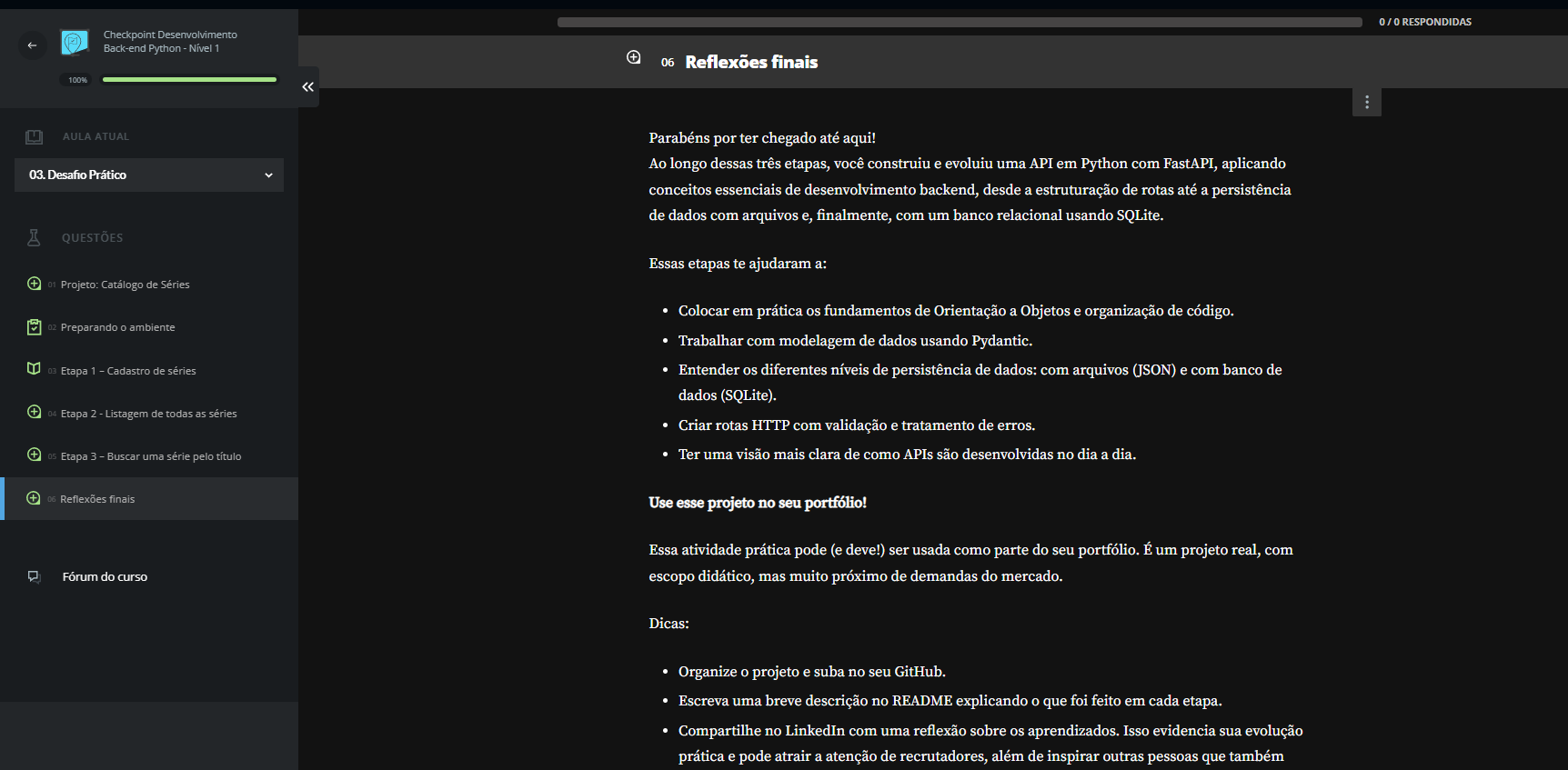The width and height of the screenshot is (1568, 770).
Task: Click the AULA ATUAL label
Action: 95,136
